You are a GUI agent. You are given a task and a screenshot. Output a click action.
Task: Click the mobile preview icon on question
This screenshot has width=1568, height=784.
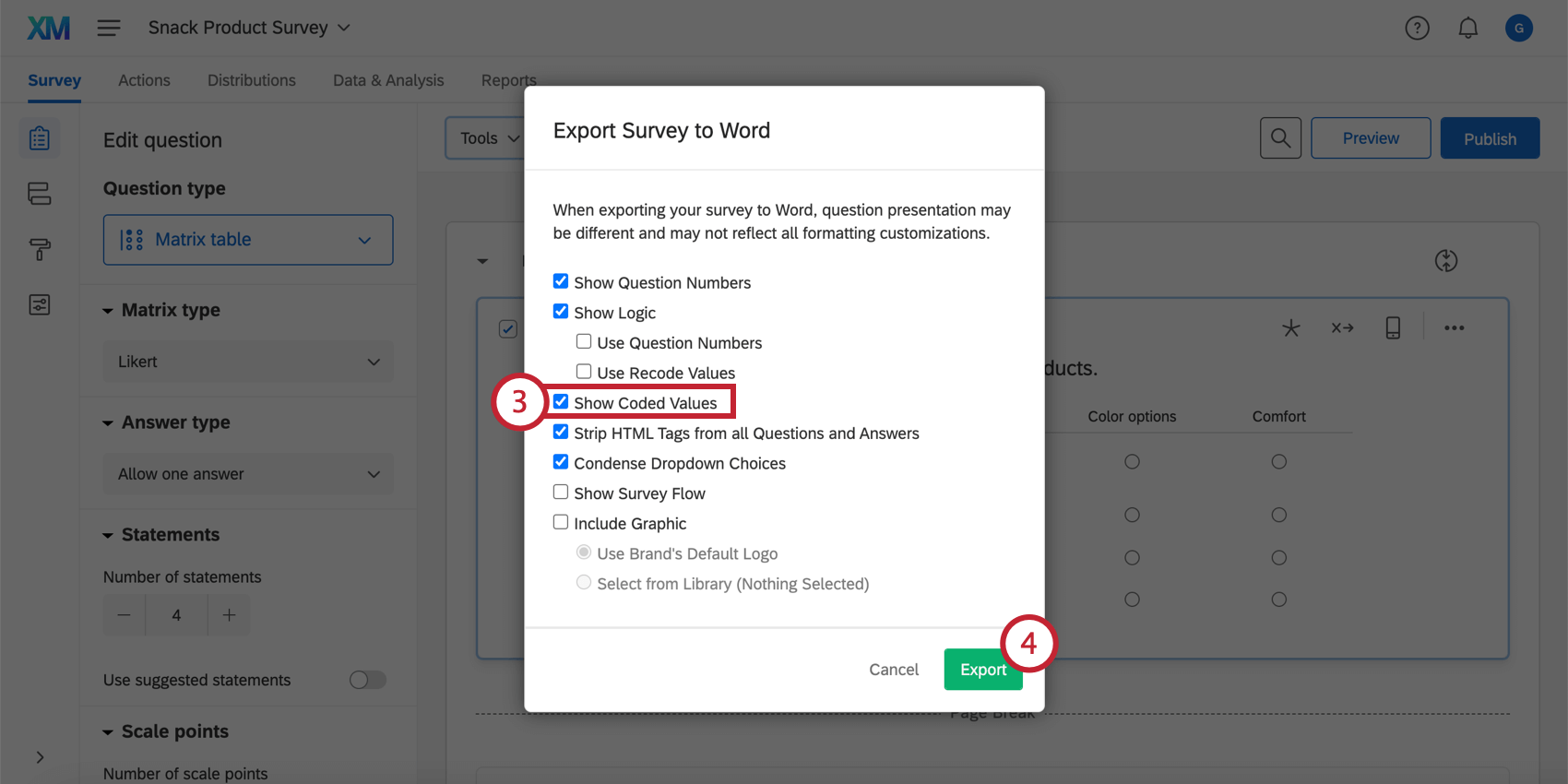coord(1393,327)
